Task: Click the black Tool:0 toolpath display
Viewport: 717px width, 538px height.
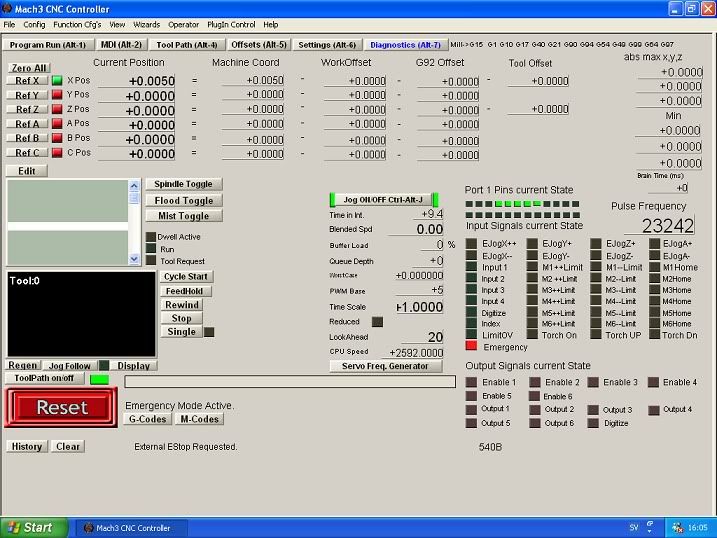Action: coord(81,314)
